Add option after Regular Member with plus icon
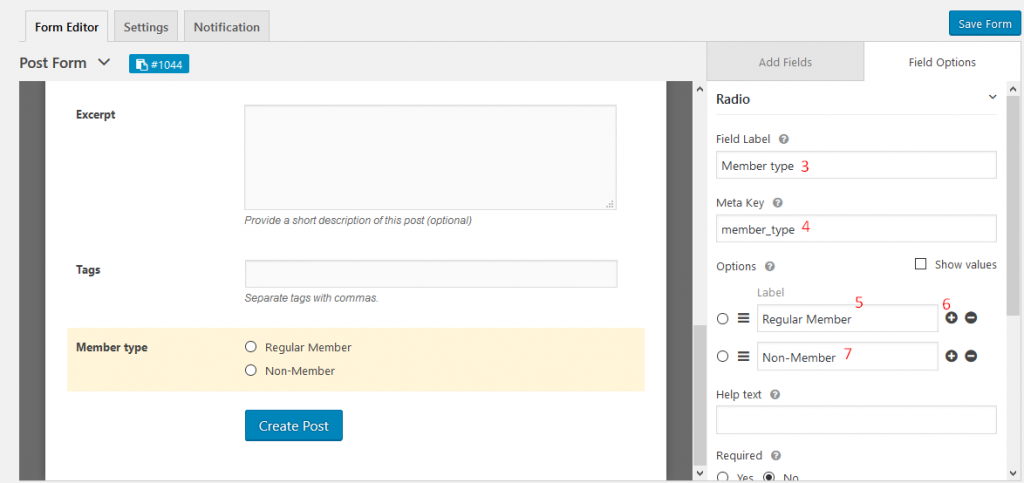Image resolution: width=1024 pixels, height=483 pixels. [952, 318]
